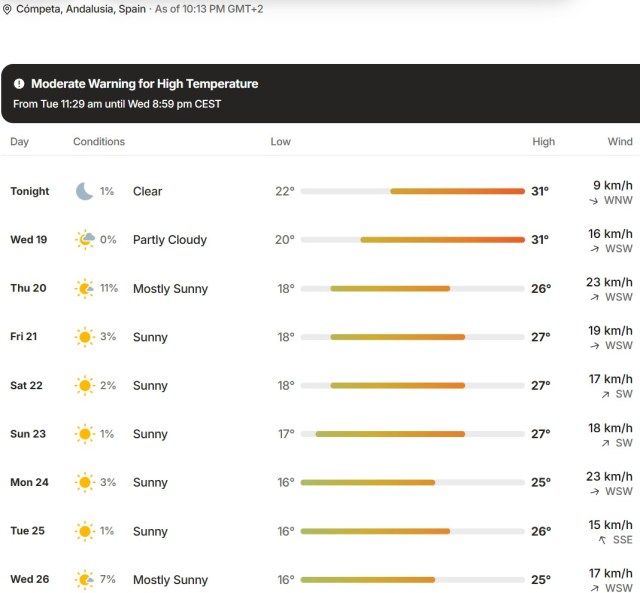Select the Thu 20 day label
640x593 pixels.
[x=28, y=288]
